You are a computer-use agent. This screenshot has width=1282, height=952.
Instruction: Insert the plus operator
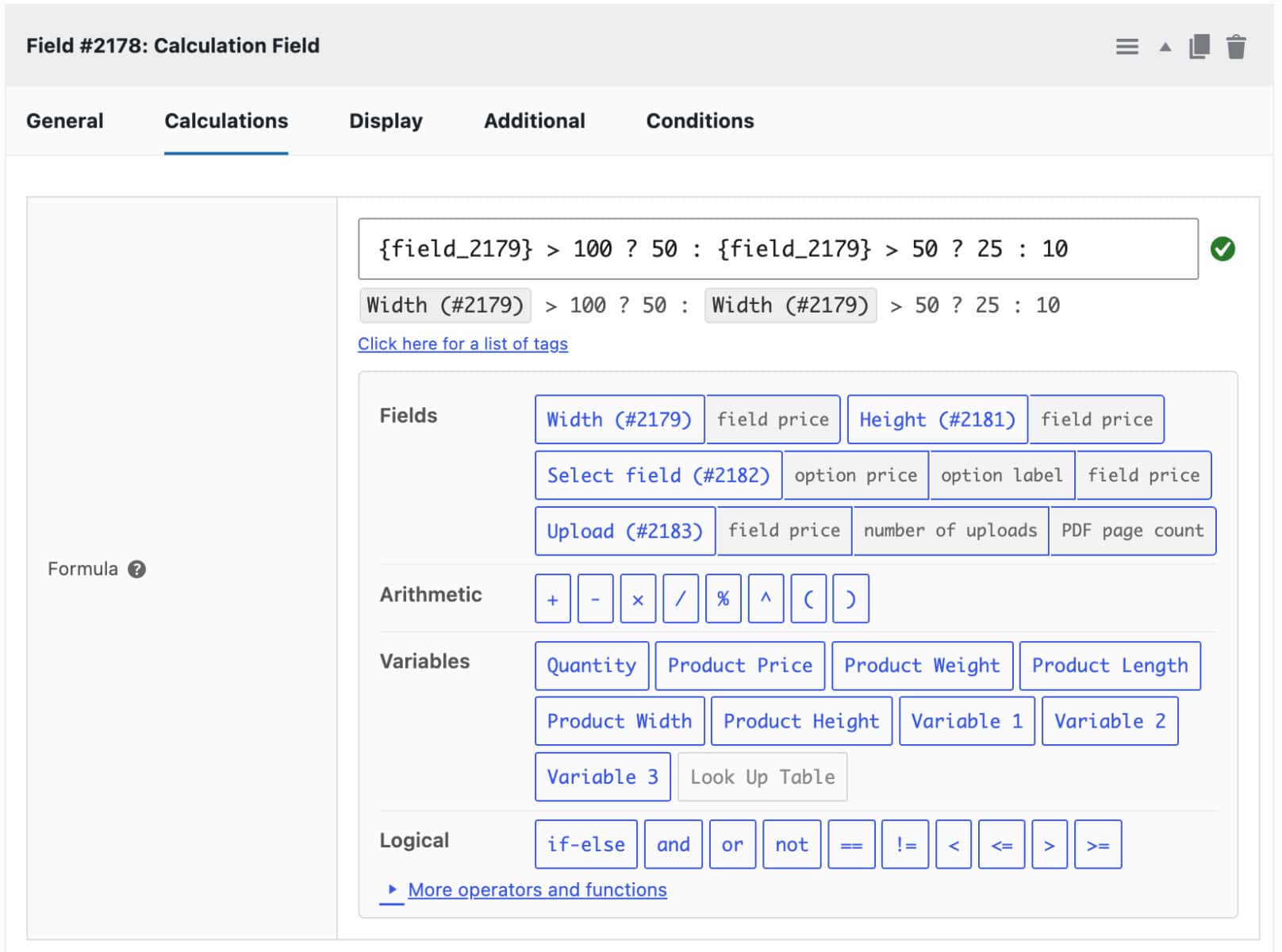tap(553, 599)
